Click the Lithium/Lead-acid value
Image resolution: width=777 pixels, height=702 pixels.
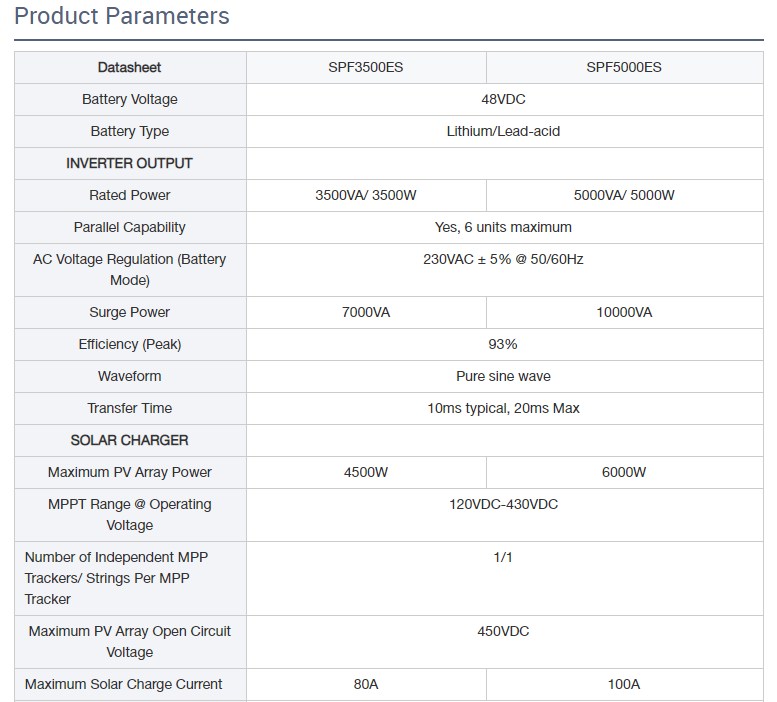click(x=503, y=131)
